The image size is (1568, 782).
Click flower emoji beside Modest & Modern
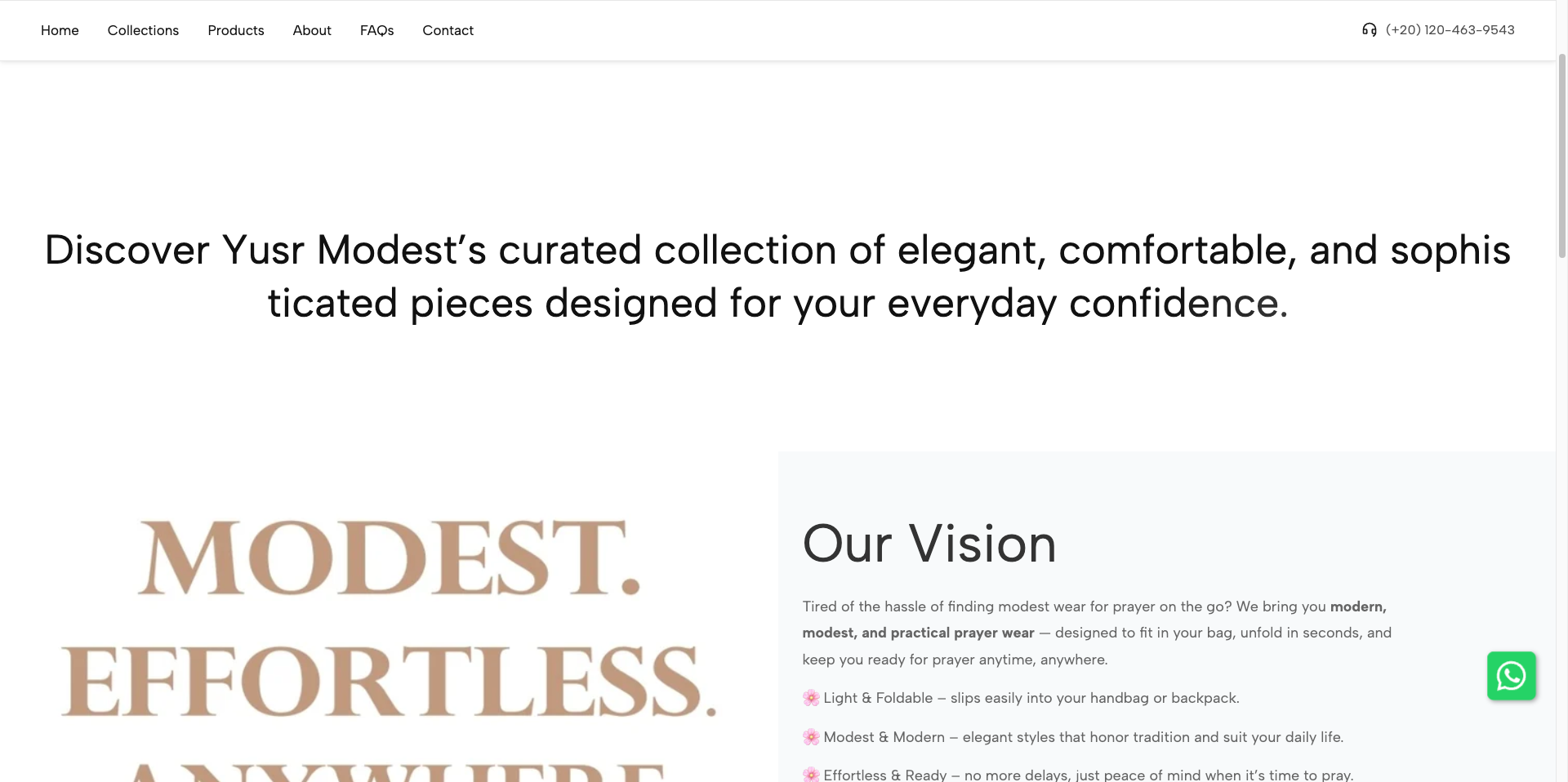pos(811,737)
